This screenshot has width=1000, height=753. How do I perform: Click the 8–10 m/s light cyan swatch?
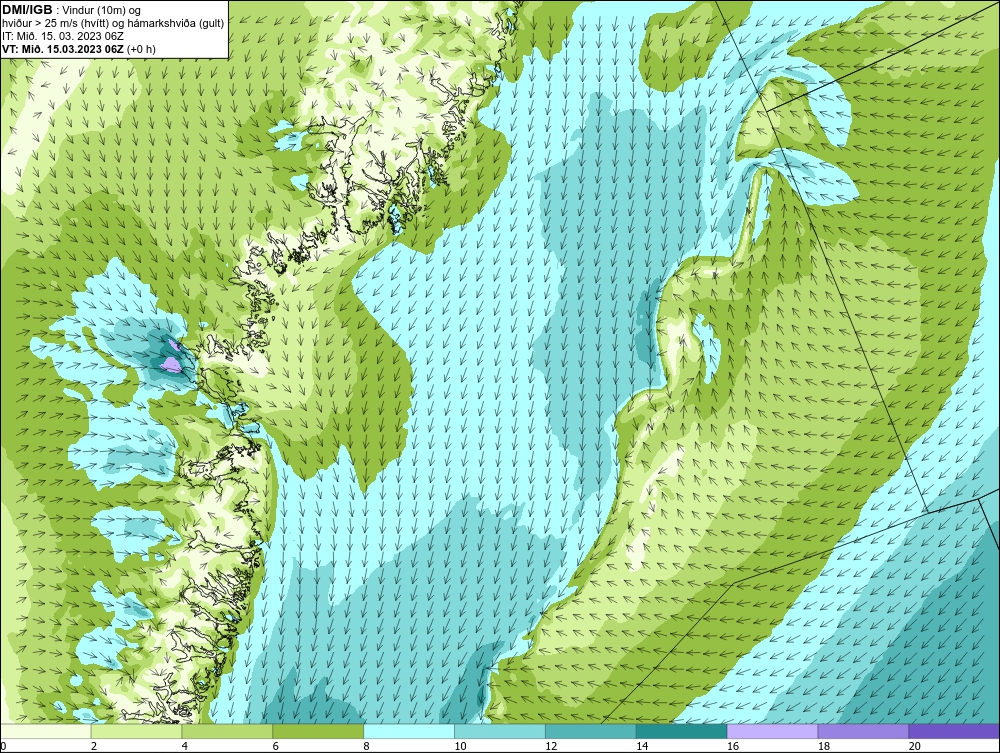(409, 731)
